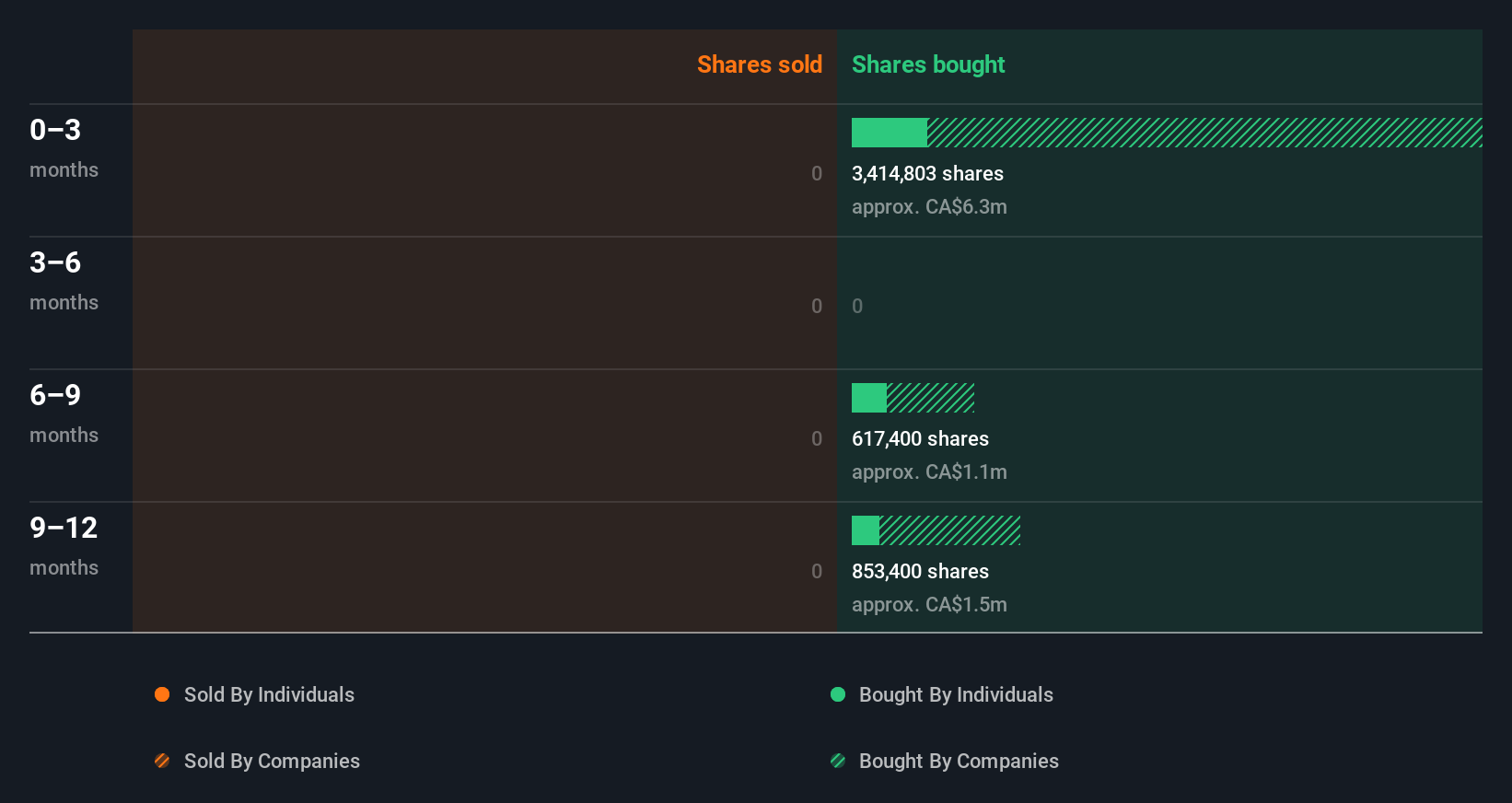The image size is (1512, 803).
Task: Click solid green bar in 9–12 months row
Action: coord(866,530)
